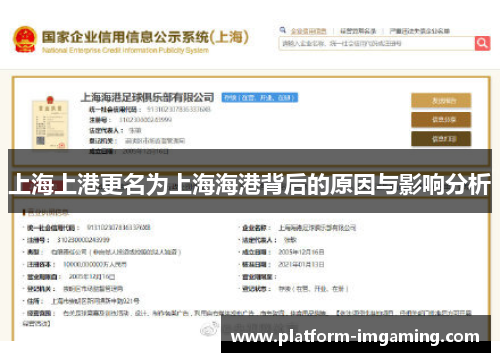500x362 pixels.
Task: Open the business license thumbnail
Action: click(x=50, y=123)
